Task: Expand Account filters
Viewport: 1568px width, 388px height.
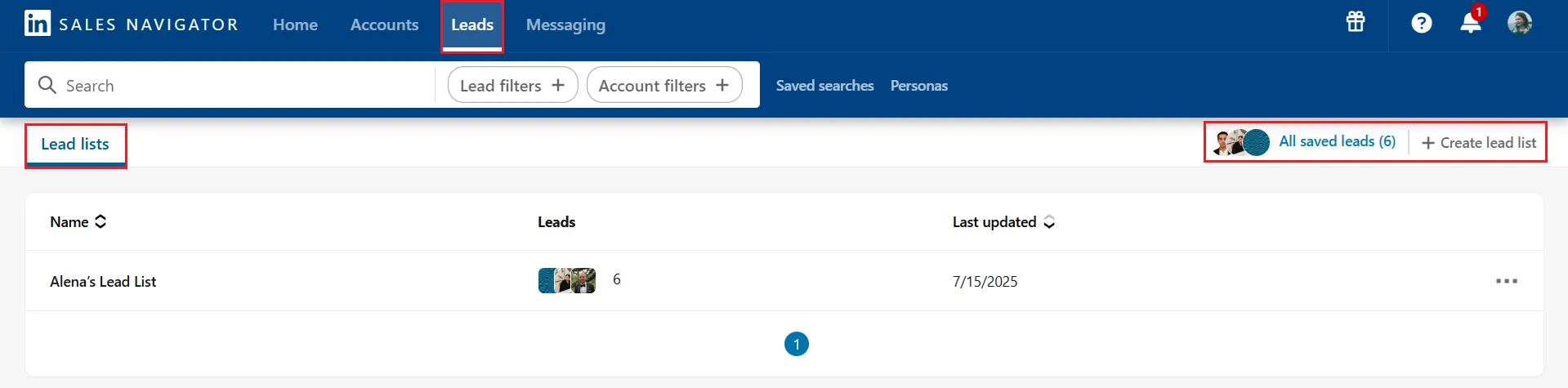Action: (664, 85)
